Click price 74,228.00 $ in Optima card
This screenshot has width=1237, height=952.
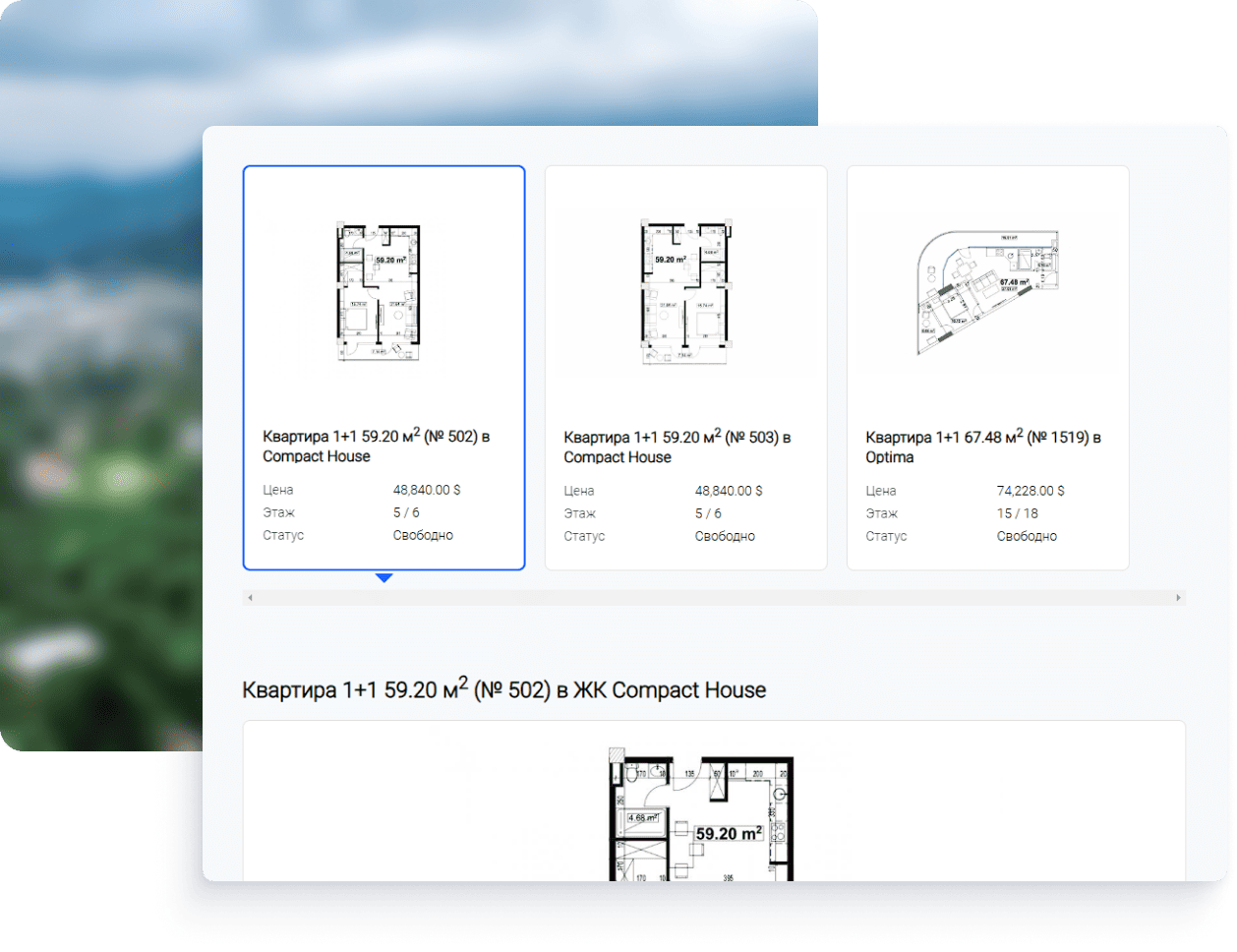click(1031, 491)
